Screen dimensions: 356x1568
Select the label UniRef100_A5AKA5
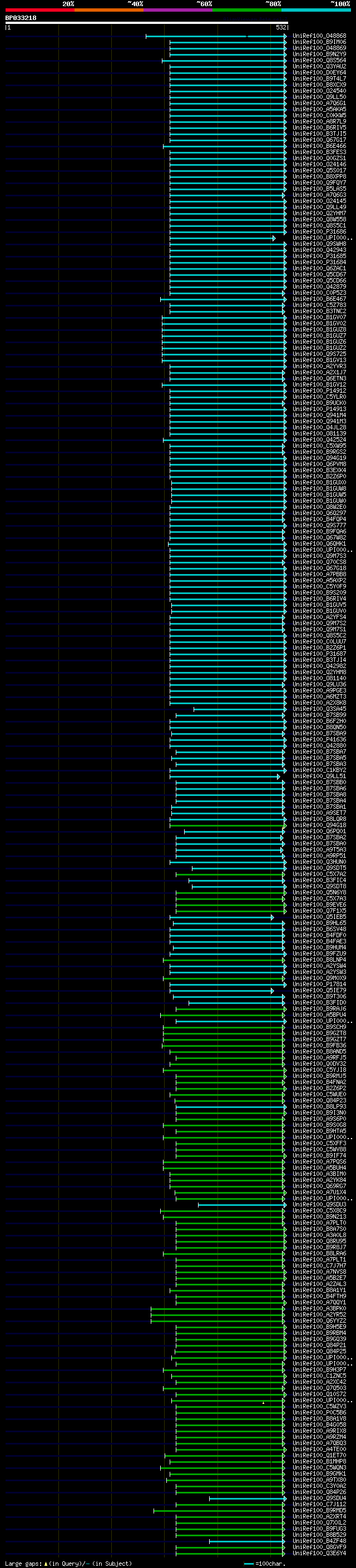[x=319, y=110]
